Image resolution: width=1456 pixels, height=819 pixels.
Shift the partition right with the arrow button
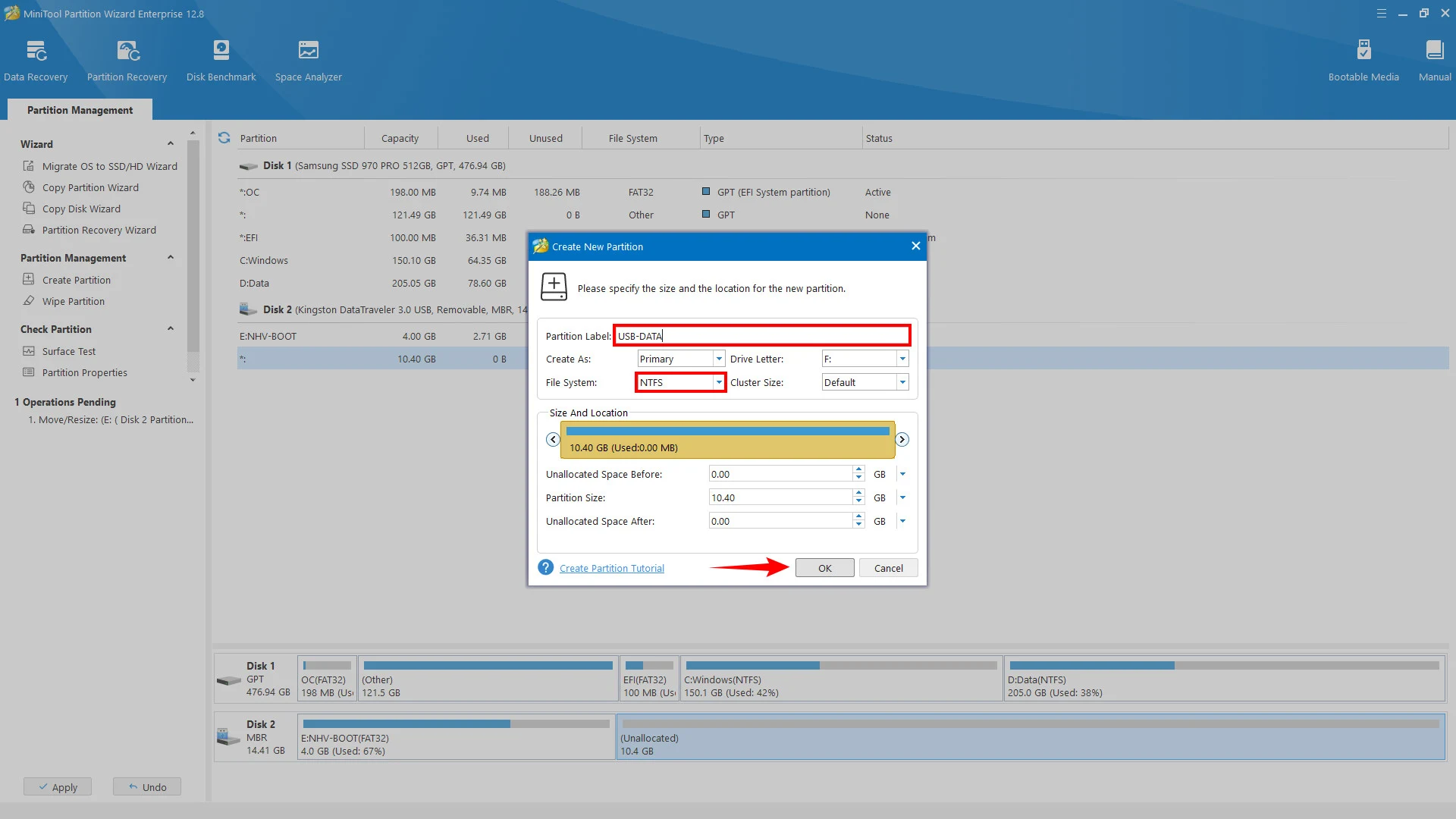coord(902,439)
